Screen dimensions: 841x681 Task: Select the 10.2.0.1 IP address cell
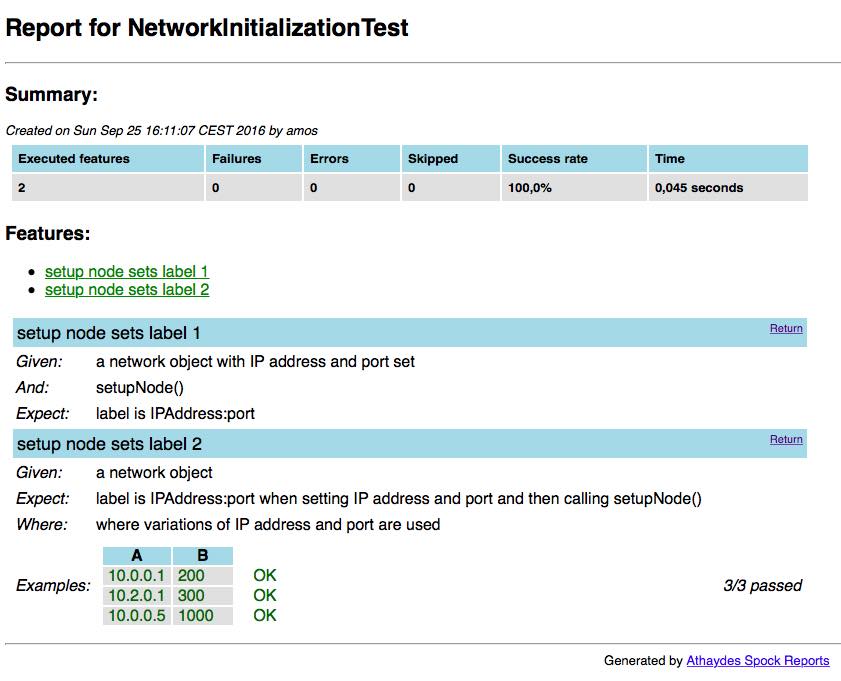(x=137, y=596)
